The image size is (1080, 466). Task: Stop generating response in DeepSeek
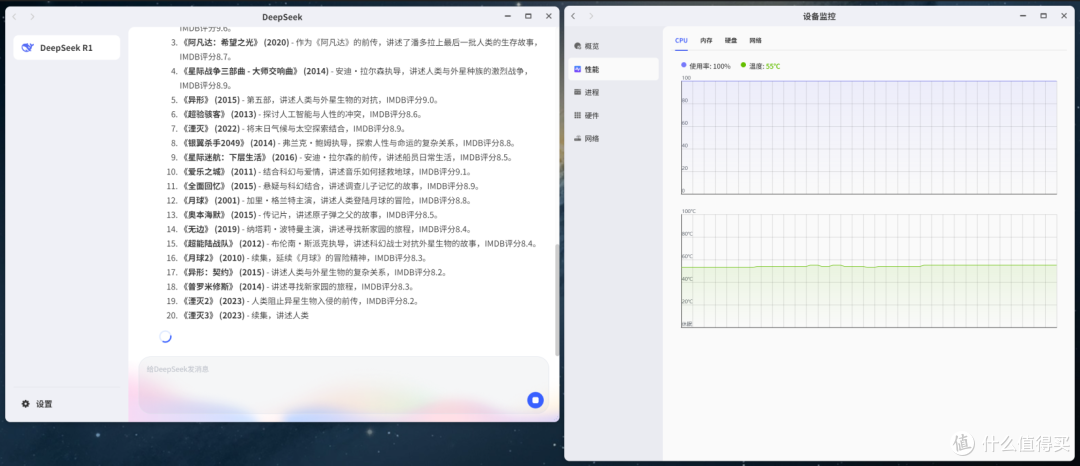coord(535,400)
